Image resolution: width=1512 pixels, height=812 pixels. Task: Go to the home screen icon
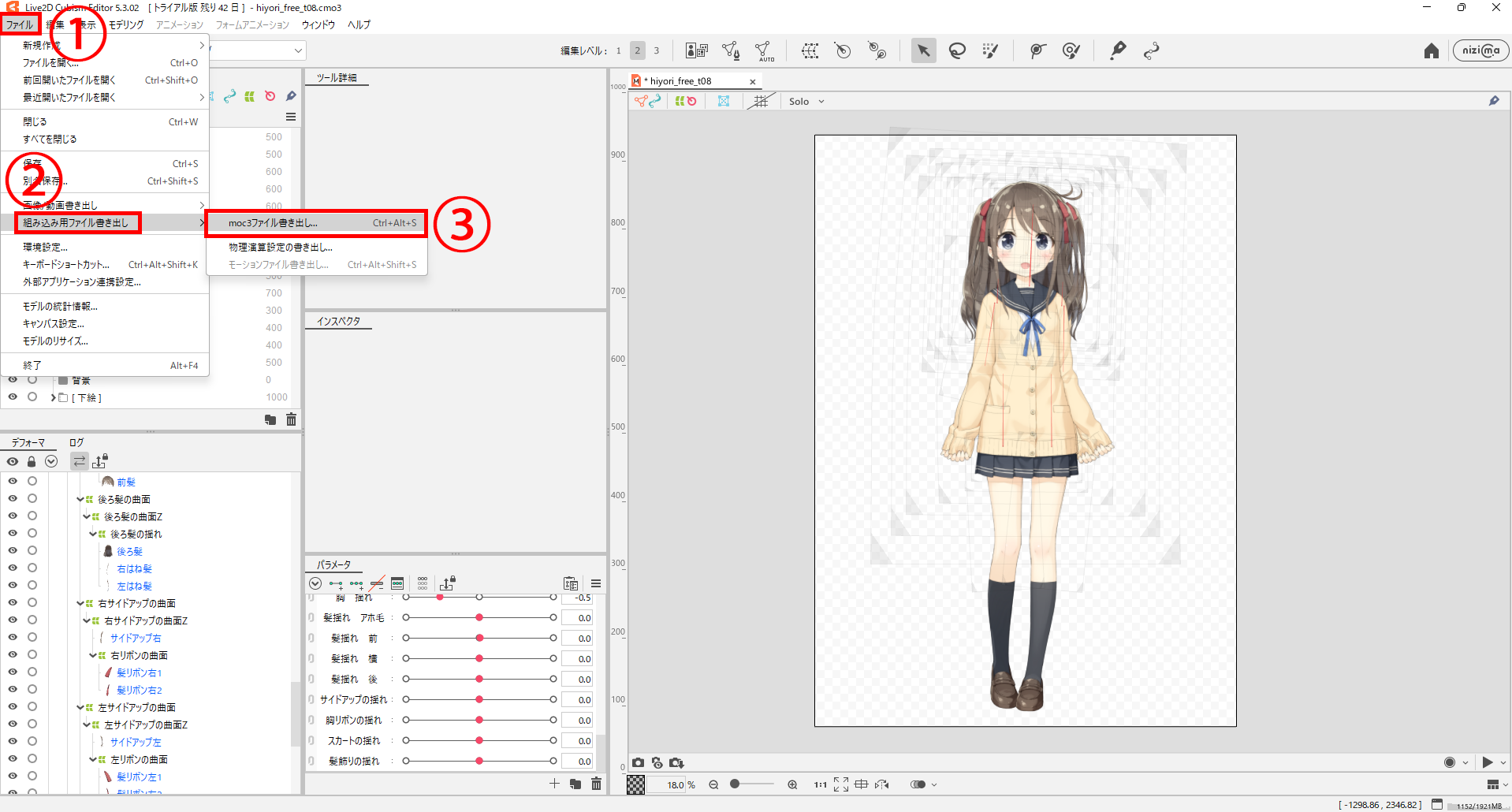click(1432, 51)
